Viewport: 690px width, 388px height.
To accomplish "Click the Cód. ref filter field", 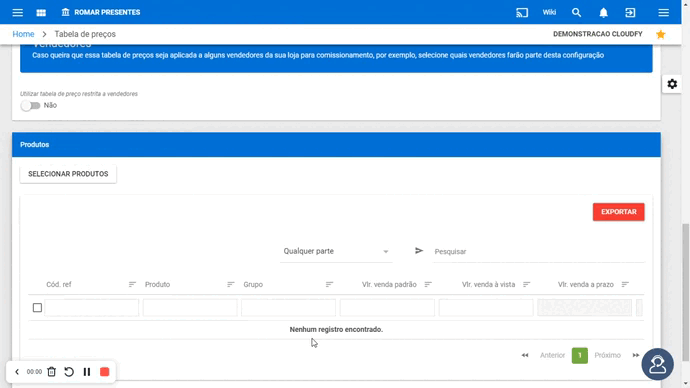I will tap(92, 307).
